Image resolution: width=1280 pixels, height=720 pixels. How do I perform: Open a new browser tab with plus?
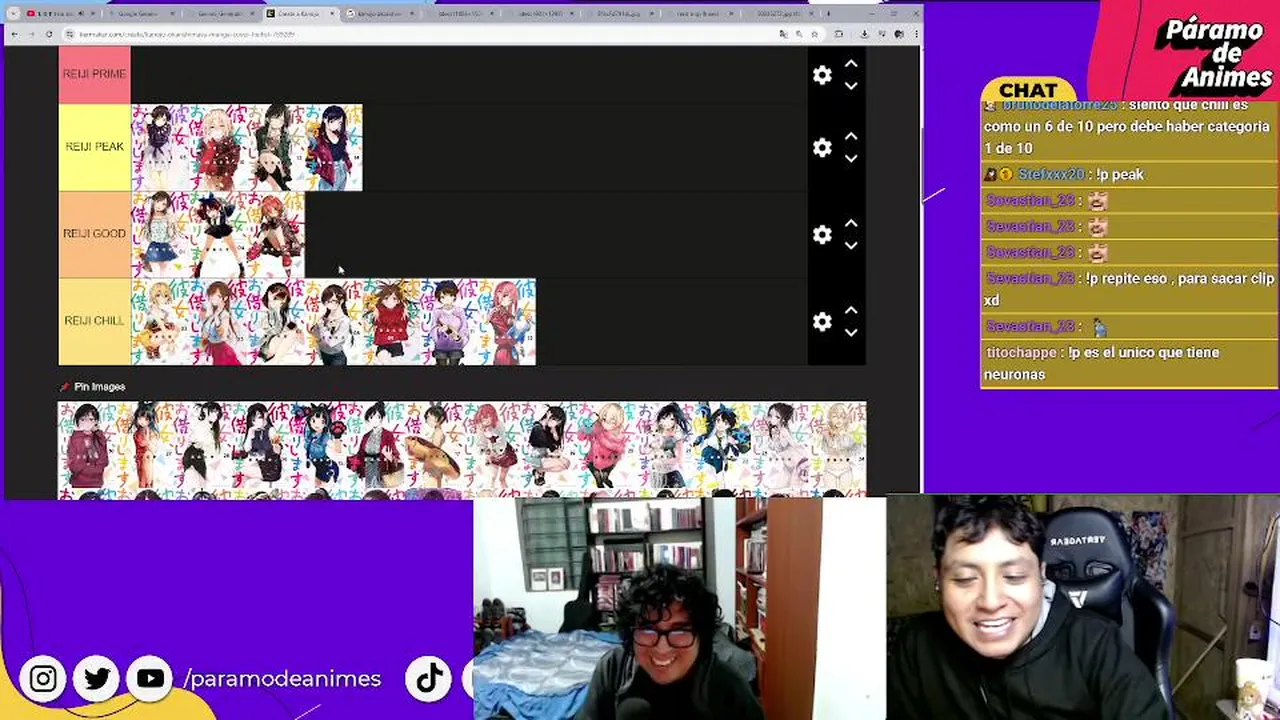coord(828,14)
